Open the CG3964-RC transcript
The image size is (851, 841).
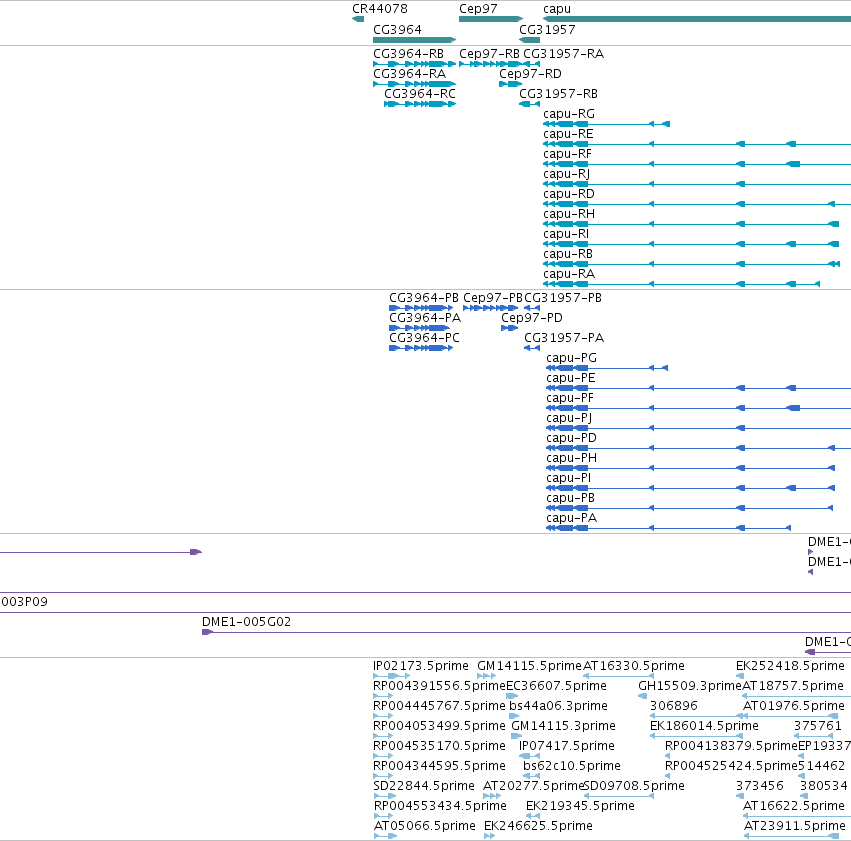(420, 104)
